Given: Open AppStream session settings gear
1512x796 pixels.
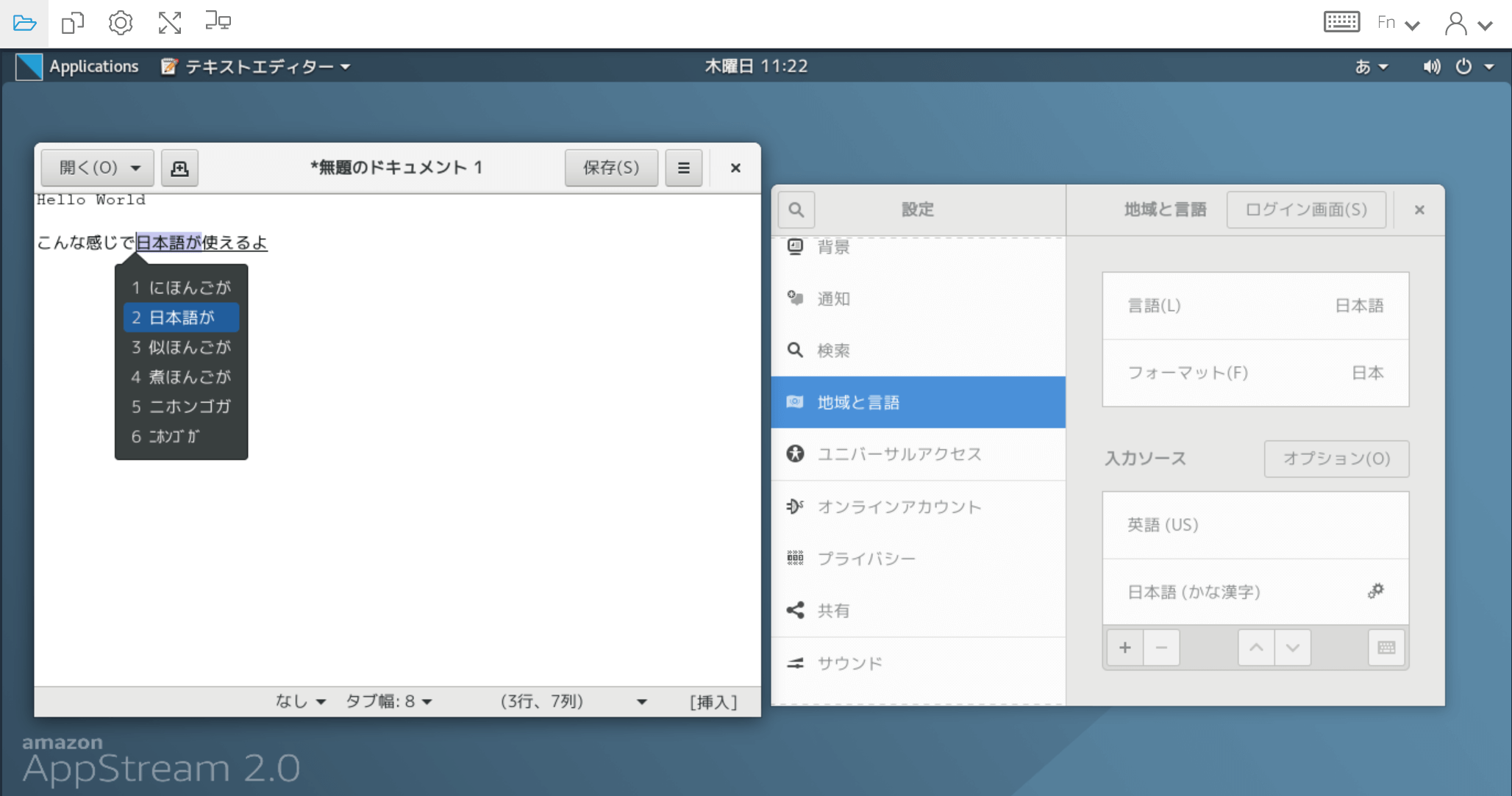Looking at the screenshot, I should [x=120, y=22].
